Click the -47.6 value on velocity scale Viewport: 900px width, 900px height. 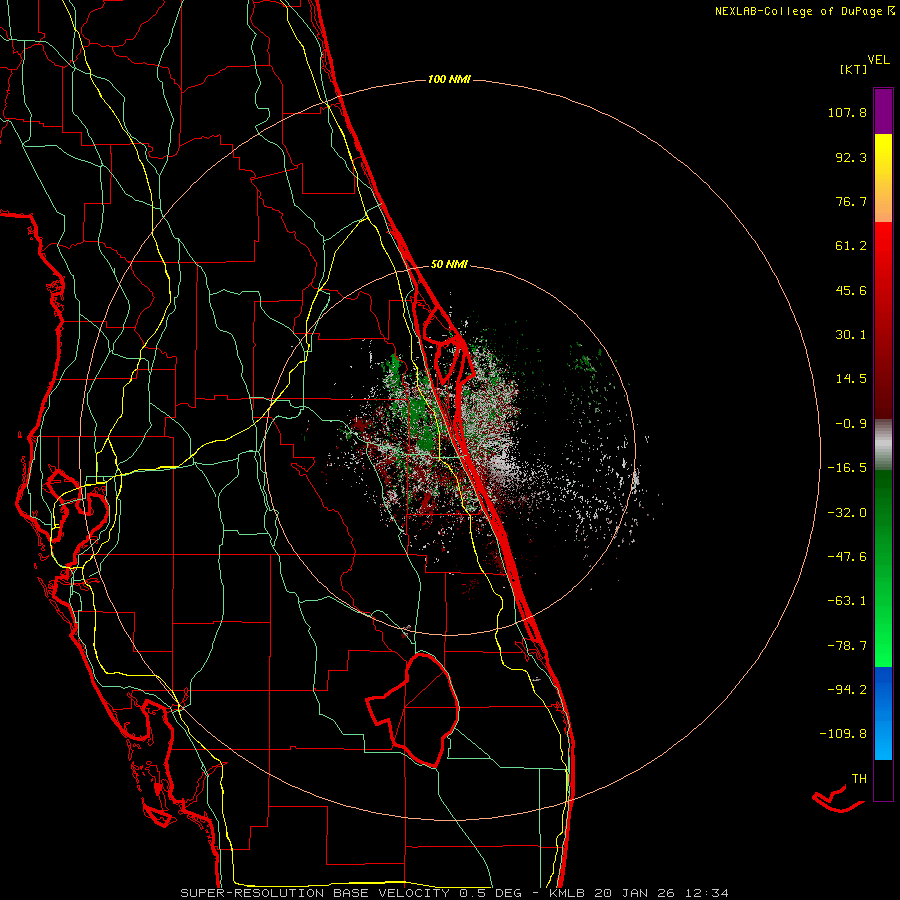(847, 557)
